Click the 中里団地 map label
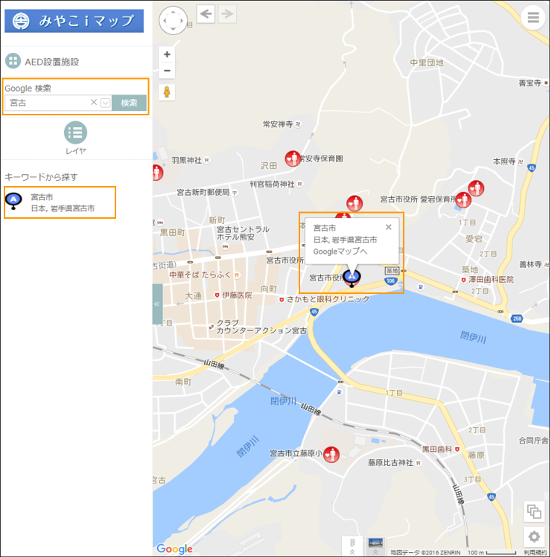The image size is (550, 557). tap(427, 63)
